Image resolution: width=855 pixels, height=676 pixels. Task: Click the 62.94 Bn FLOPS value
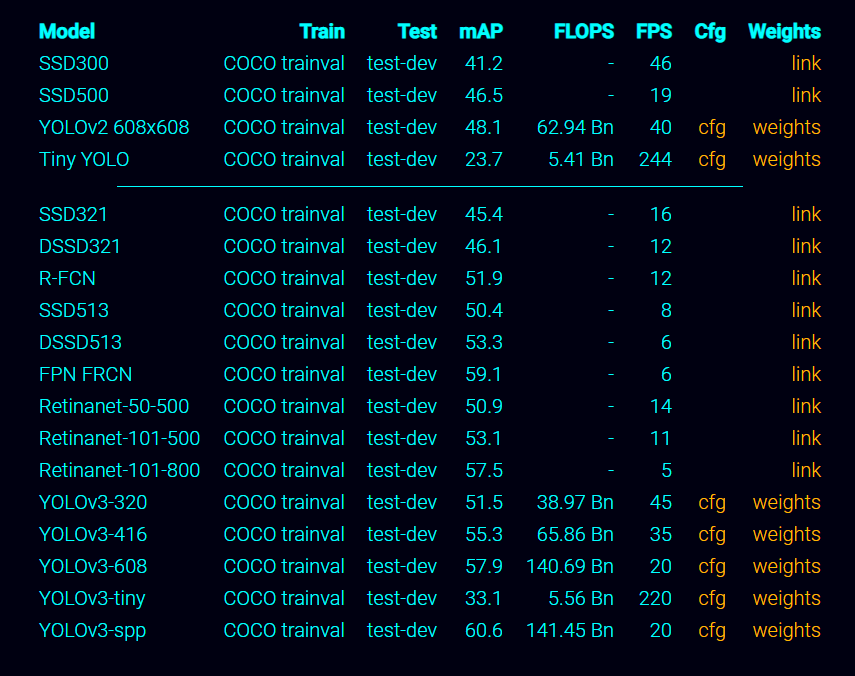pos(575,128)
